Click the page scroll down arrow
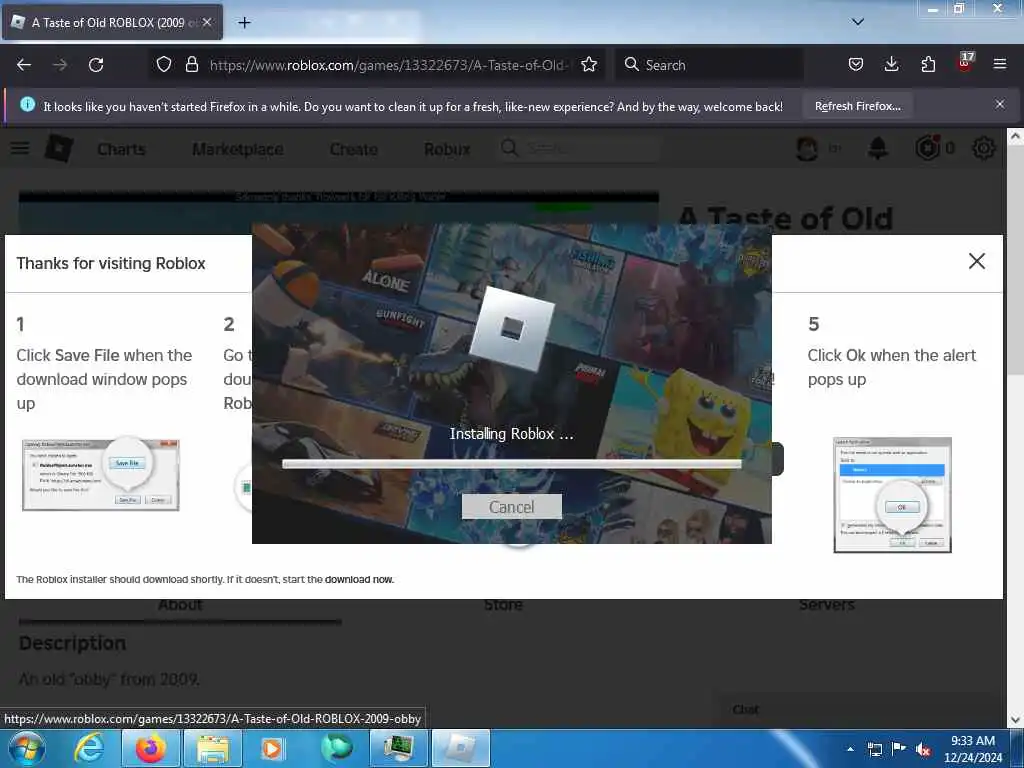The width and height of the screenshot is (1024, 768). coord(1015,720)
